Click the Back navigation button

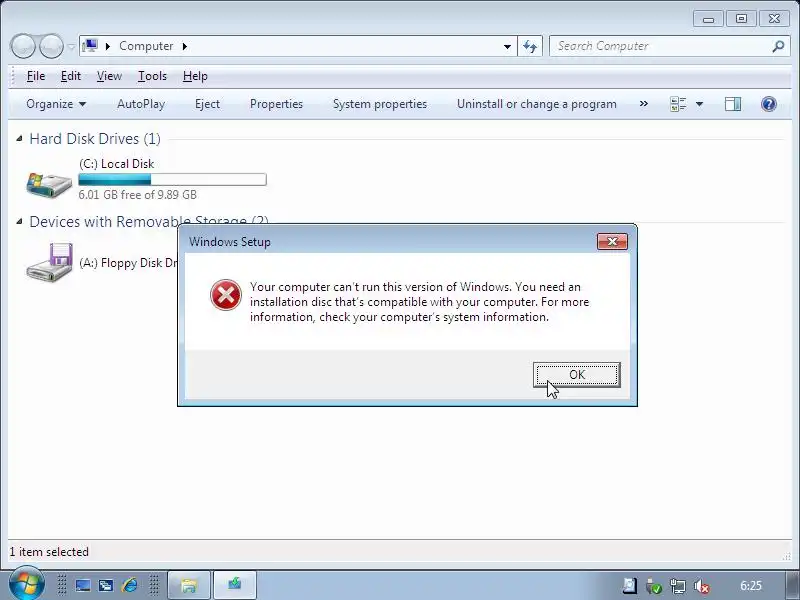(23, 46)
